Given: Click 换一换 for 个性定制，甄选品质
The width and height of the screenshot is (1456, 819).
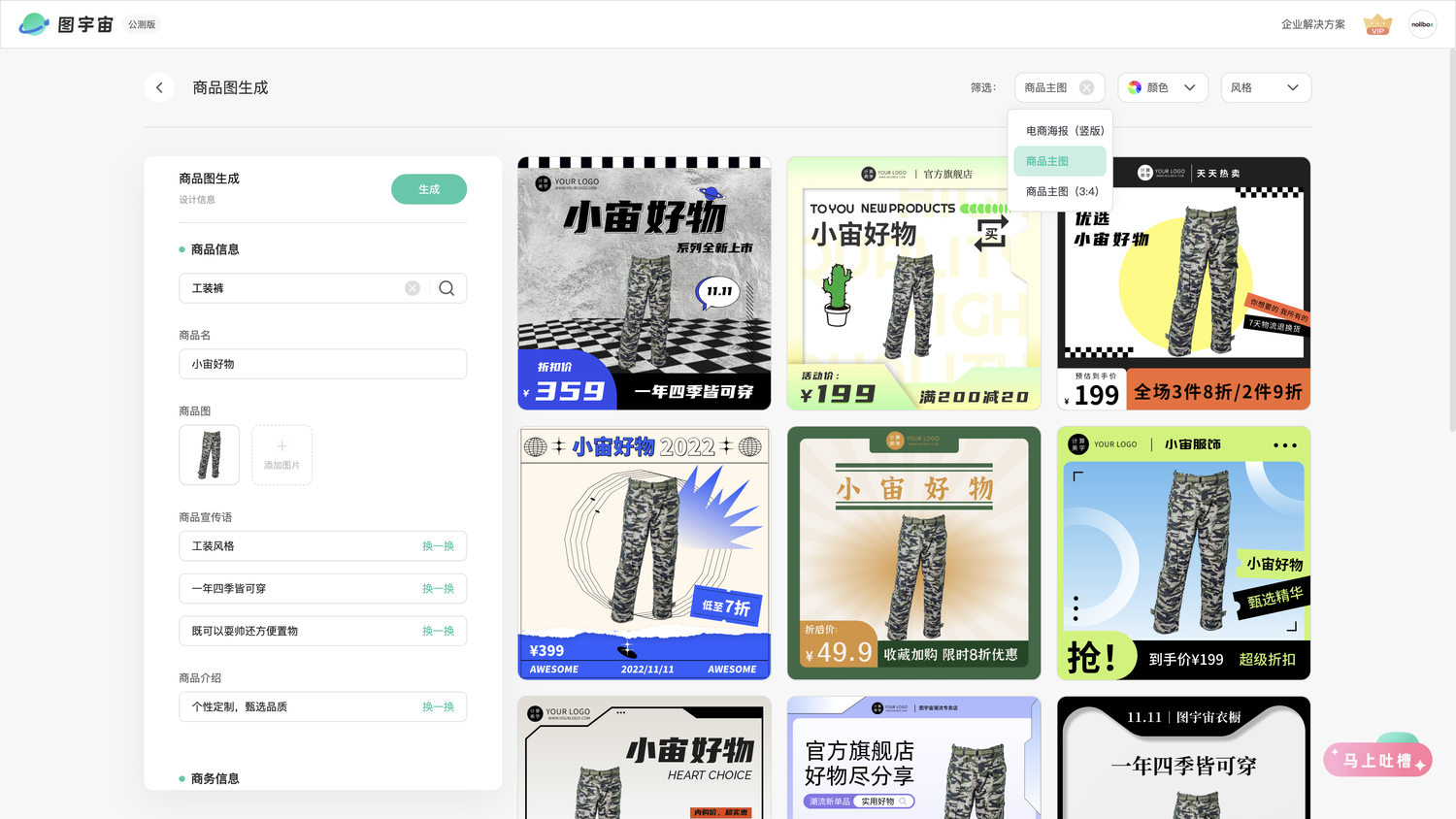Looking at the screenshot, I should pyautogui.click(x=438, y=707).
